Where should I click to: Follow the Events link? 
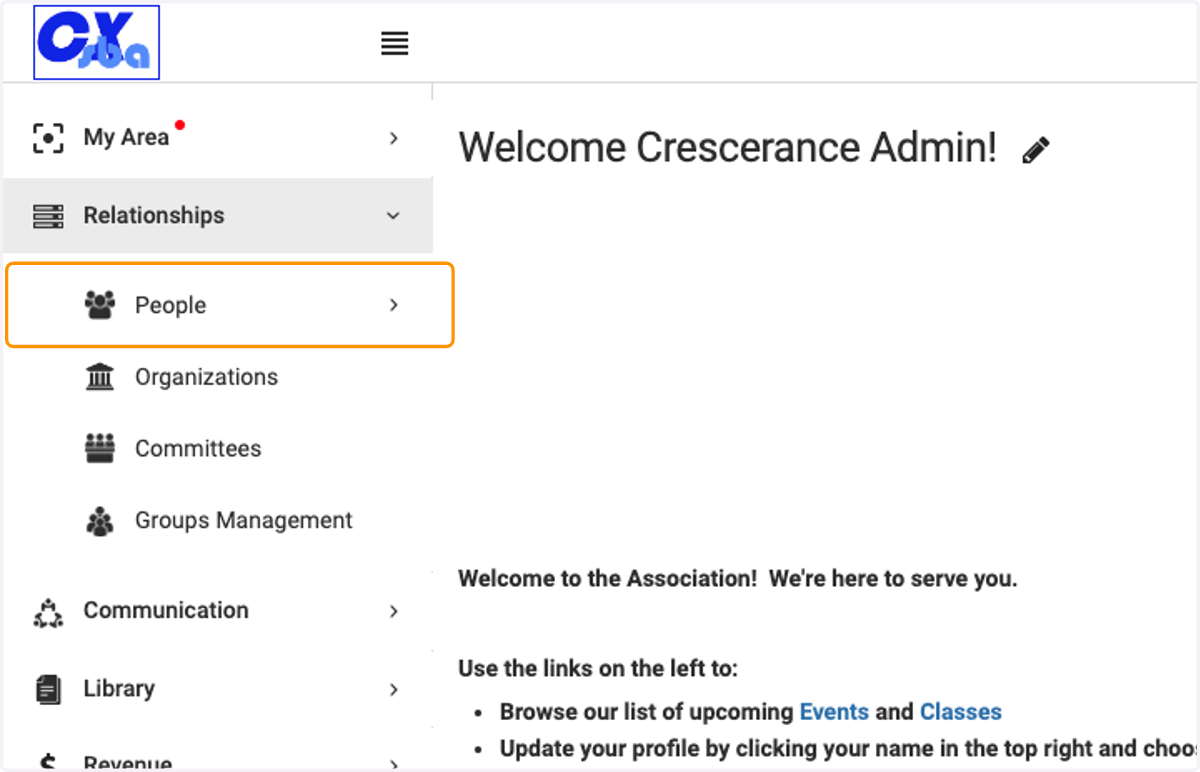834,712
